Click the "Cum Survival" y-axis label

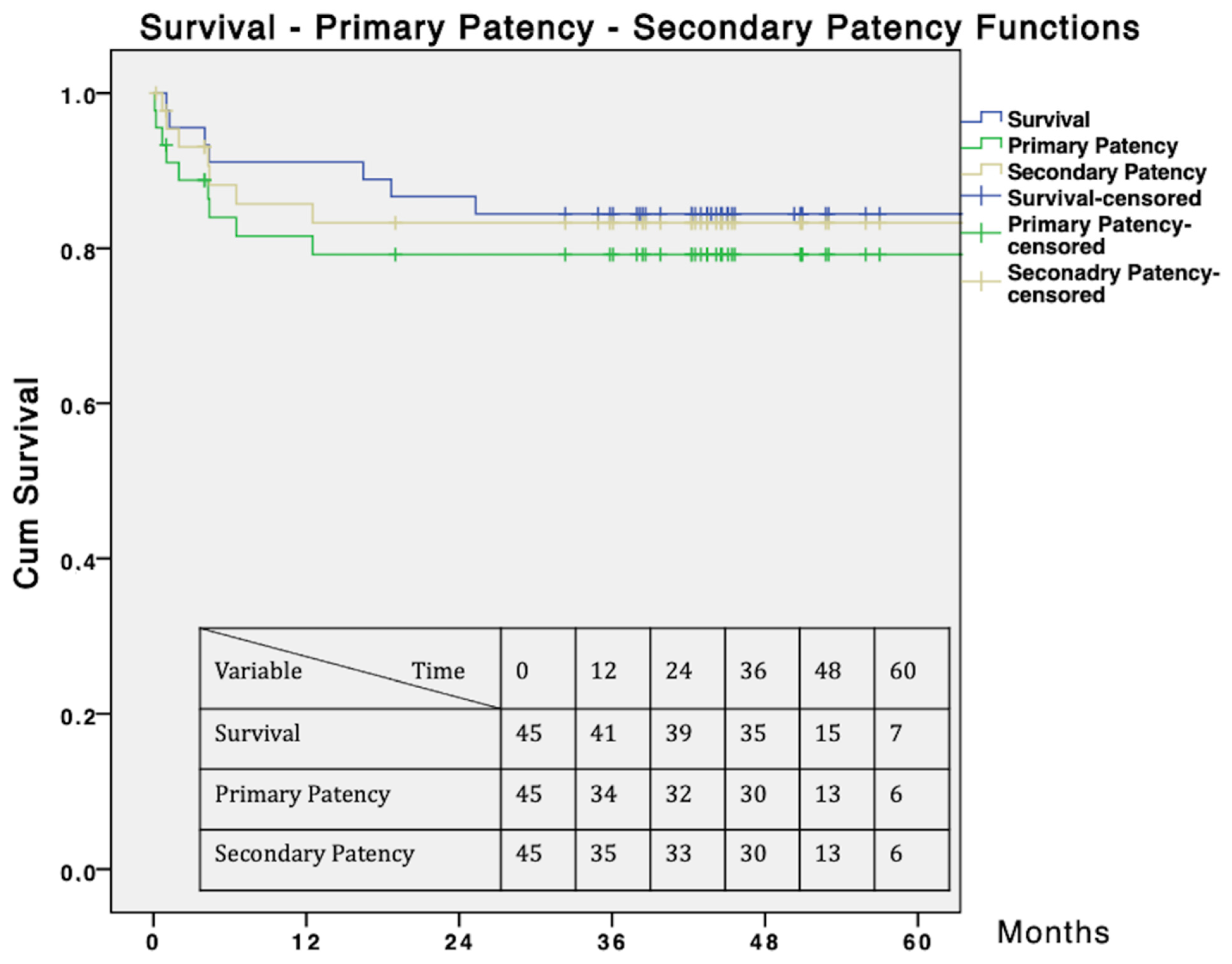[27, 482]
